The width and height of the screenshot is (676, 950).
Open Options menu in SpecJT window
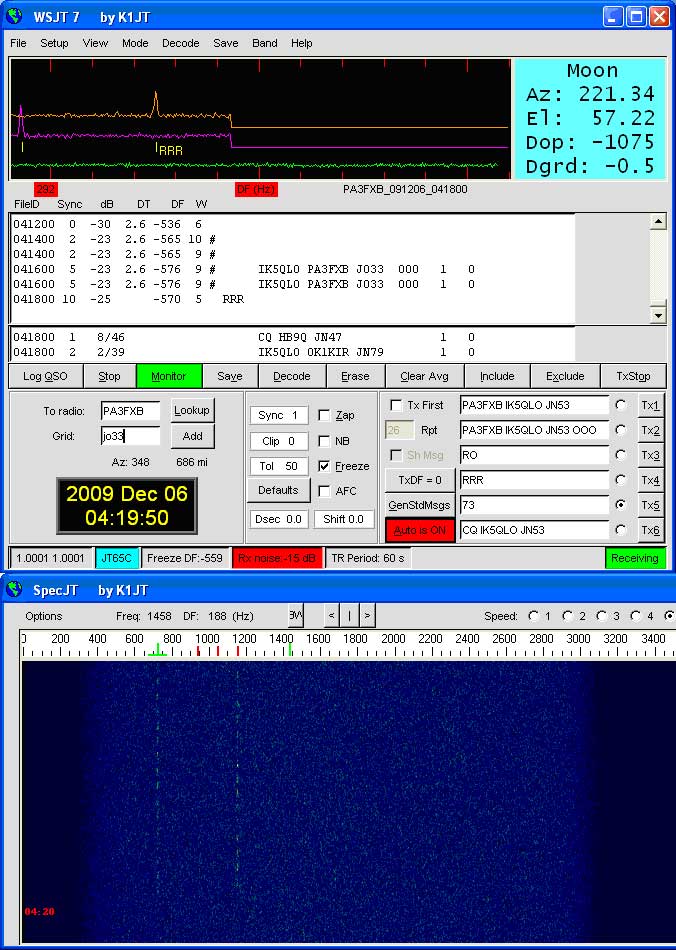click(x=44, y=616)
